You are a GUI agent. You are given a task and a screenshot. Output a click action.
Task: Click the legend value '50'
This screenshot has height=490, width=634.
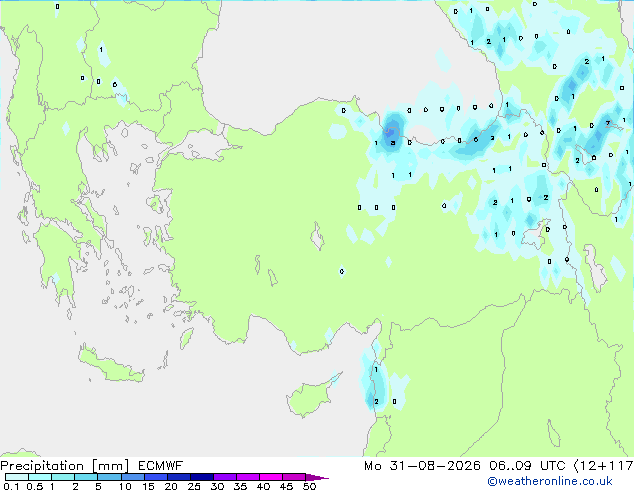[x=309, y=486]
